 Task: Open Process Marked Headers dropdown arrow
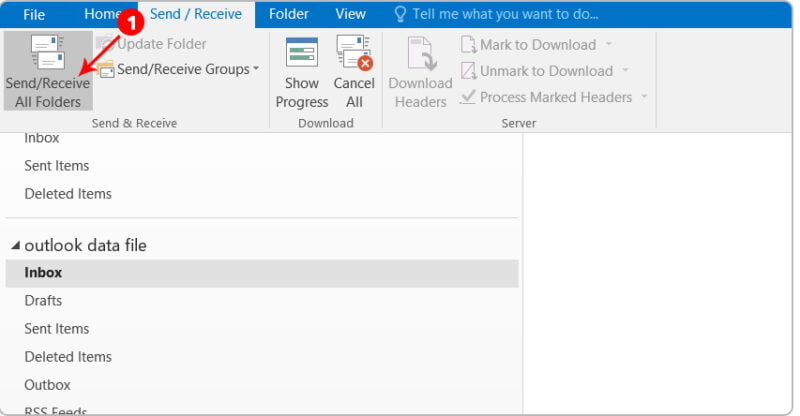coord(644,97)
